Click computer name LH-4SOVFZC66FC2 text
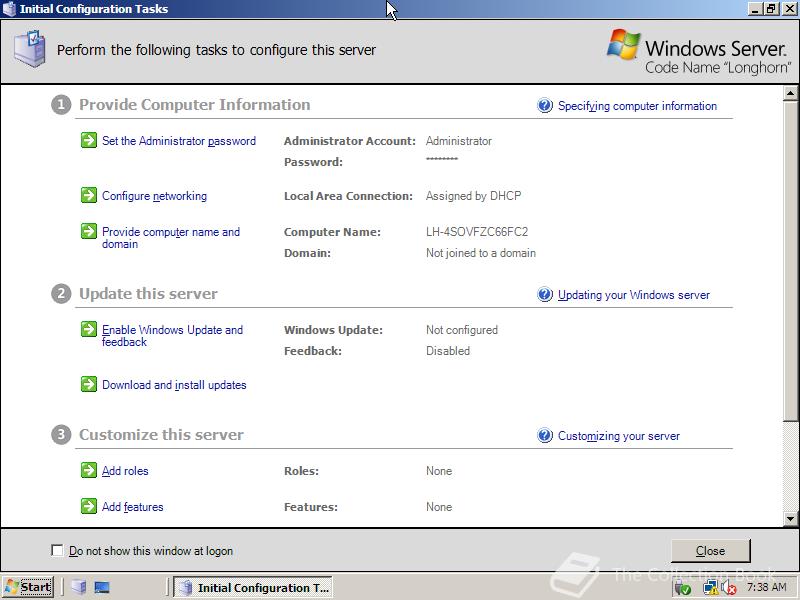This screenshot has height=600, width=800. [x=477, y=232]
